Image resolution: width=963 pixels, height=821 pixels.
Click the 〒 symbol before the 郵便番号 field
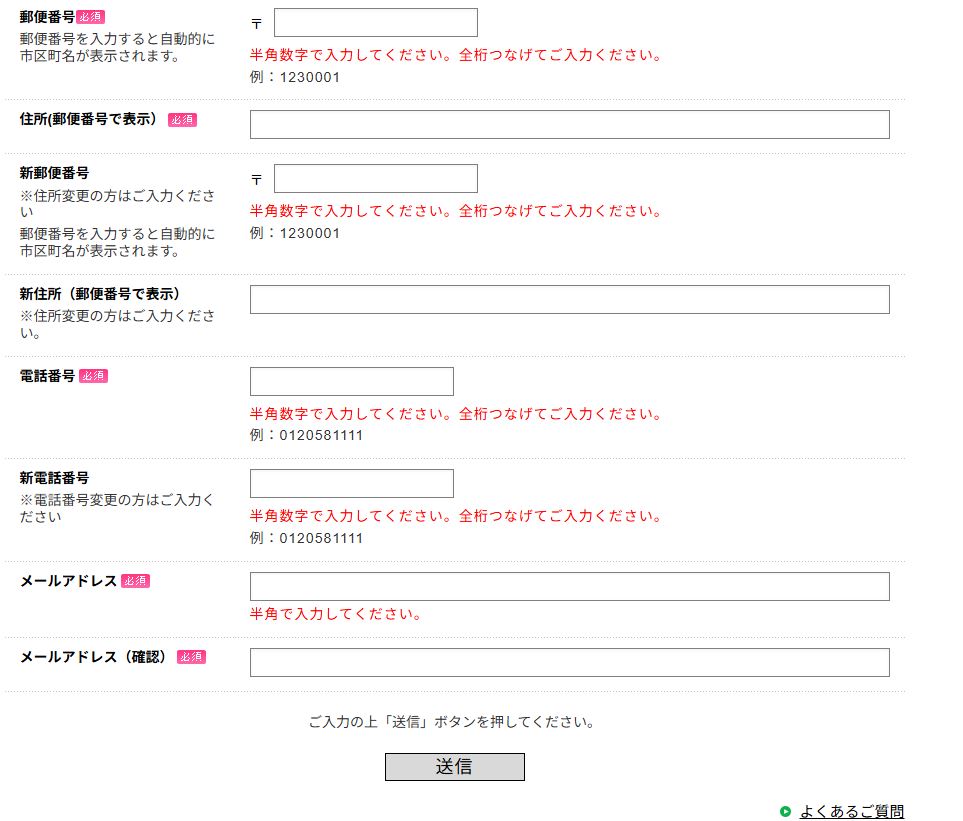(x=257, y=23)
